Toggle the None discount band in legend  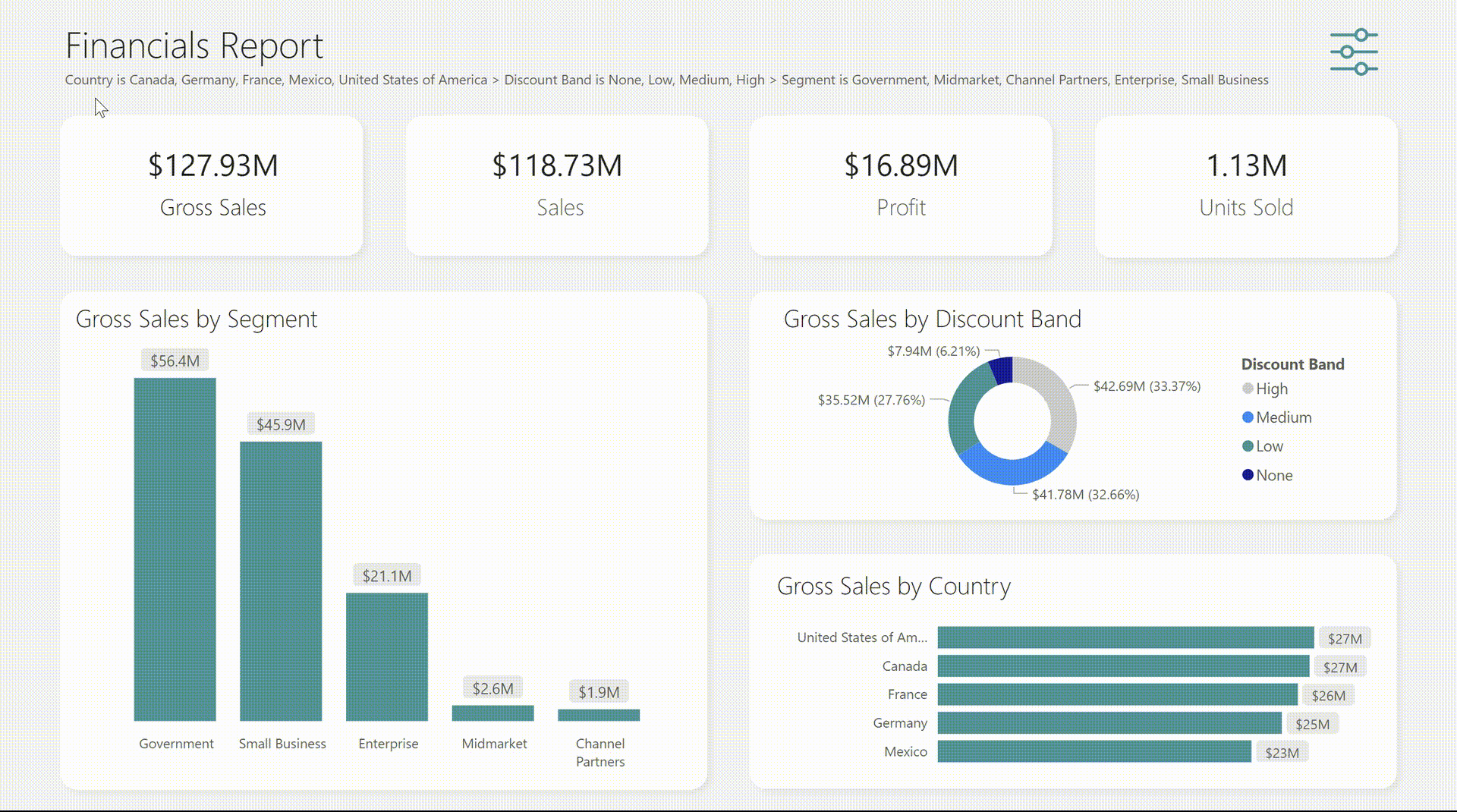click(1273, 474)
